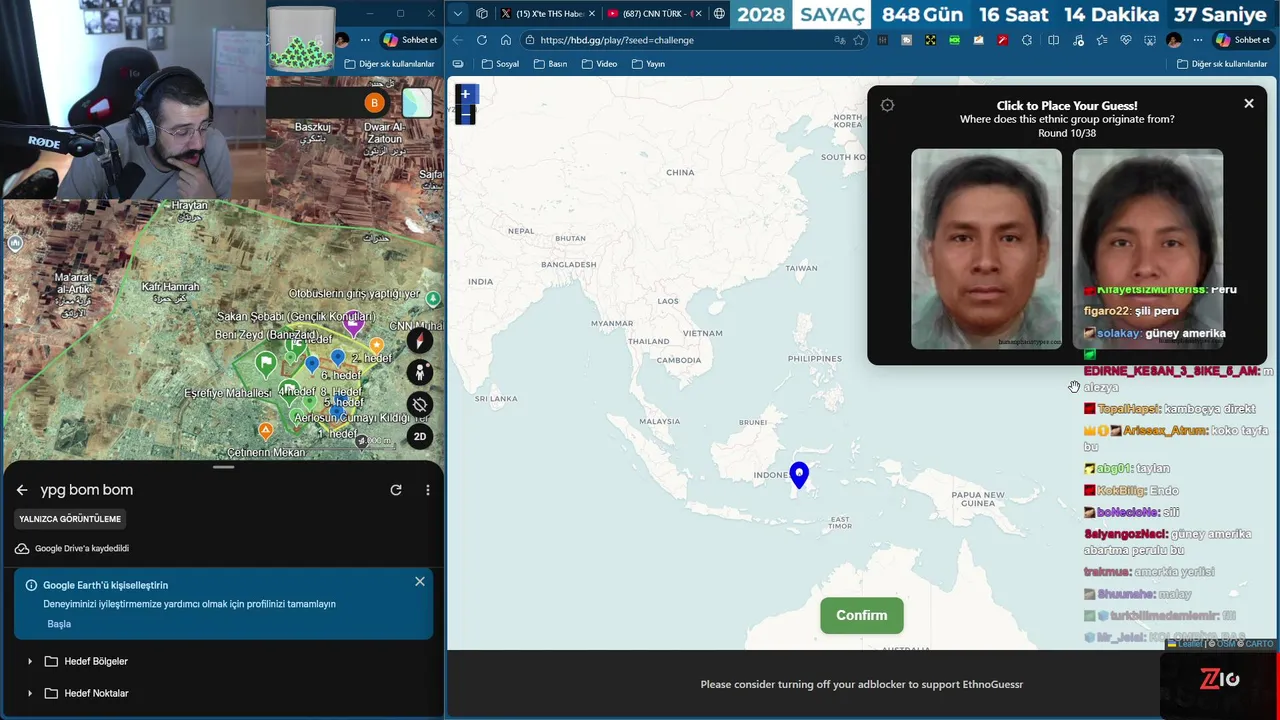Open settings gear in the guess panel
1280x720 pixels.
point(887,105)
